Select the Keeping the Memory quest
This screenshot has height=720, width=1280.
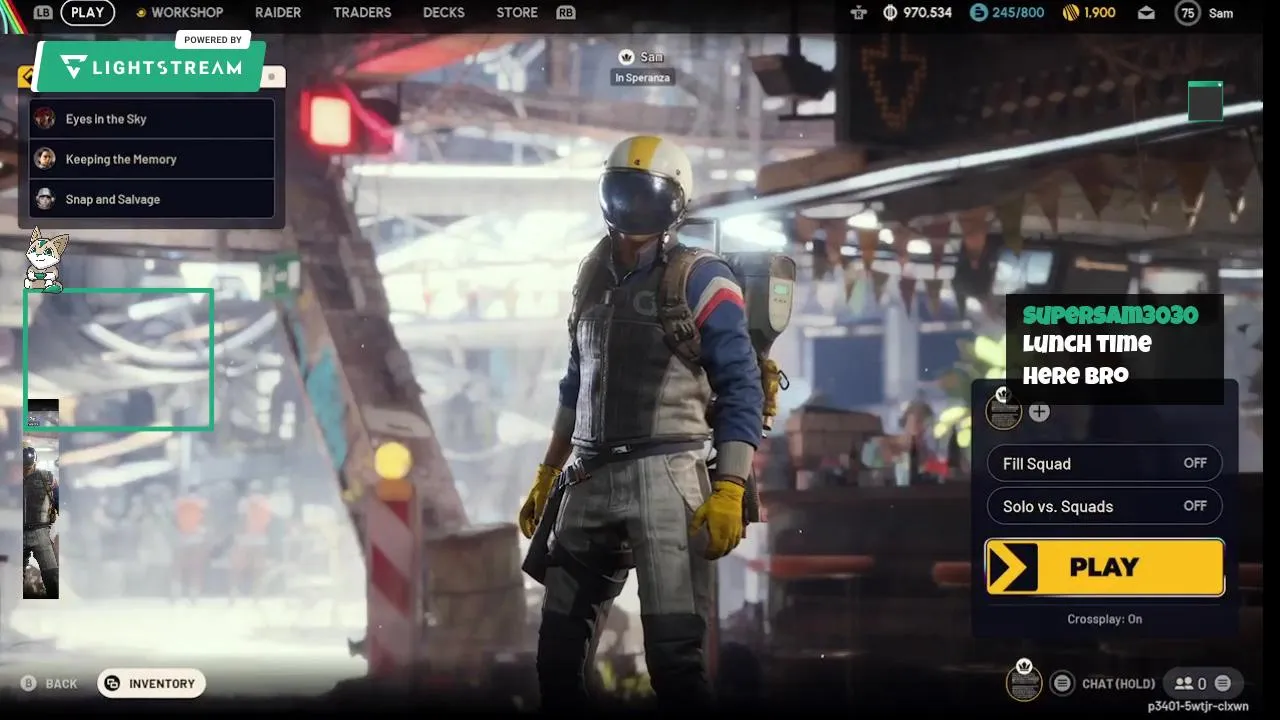click(x=152, y=159)
